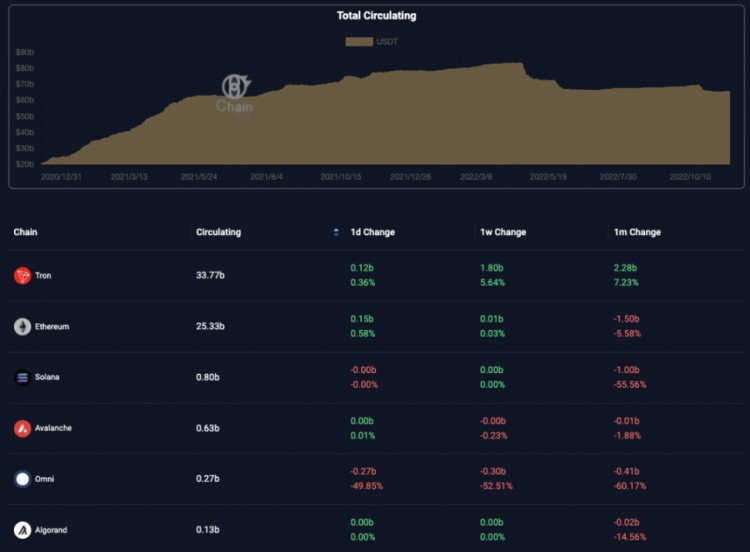Click the Ethereum chain logo icon
The image size is (750, 552).
[22, 327]
